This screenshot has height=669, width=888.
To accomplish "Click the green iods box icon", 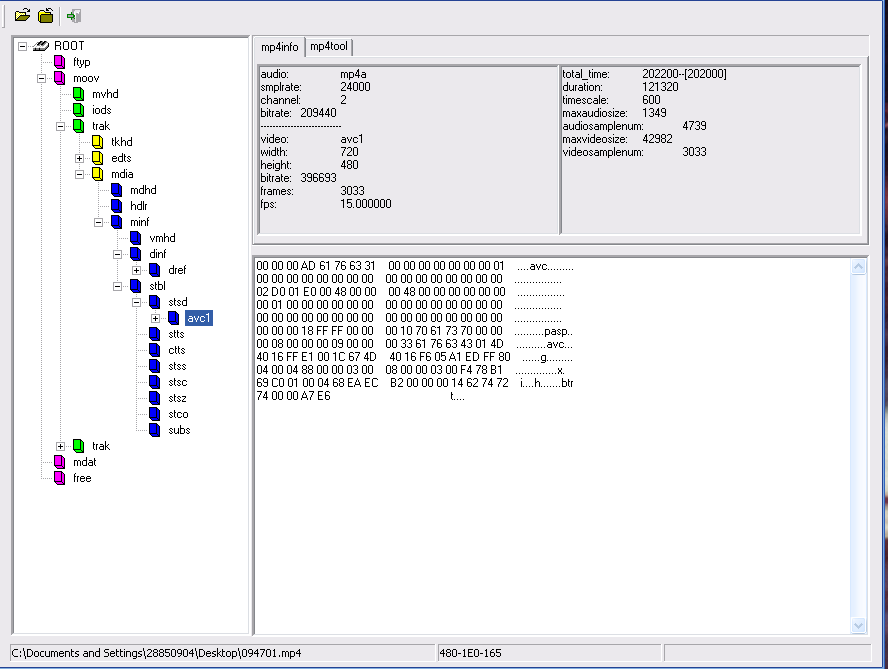I will pyautogui.click(x=79, y=110).
